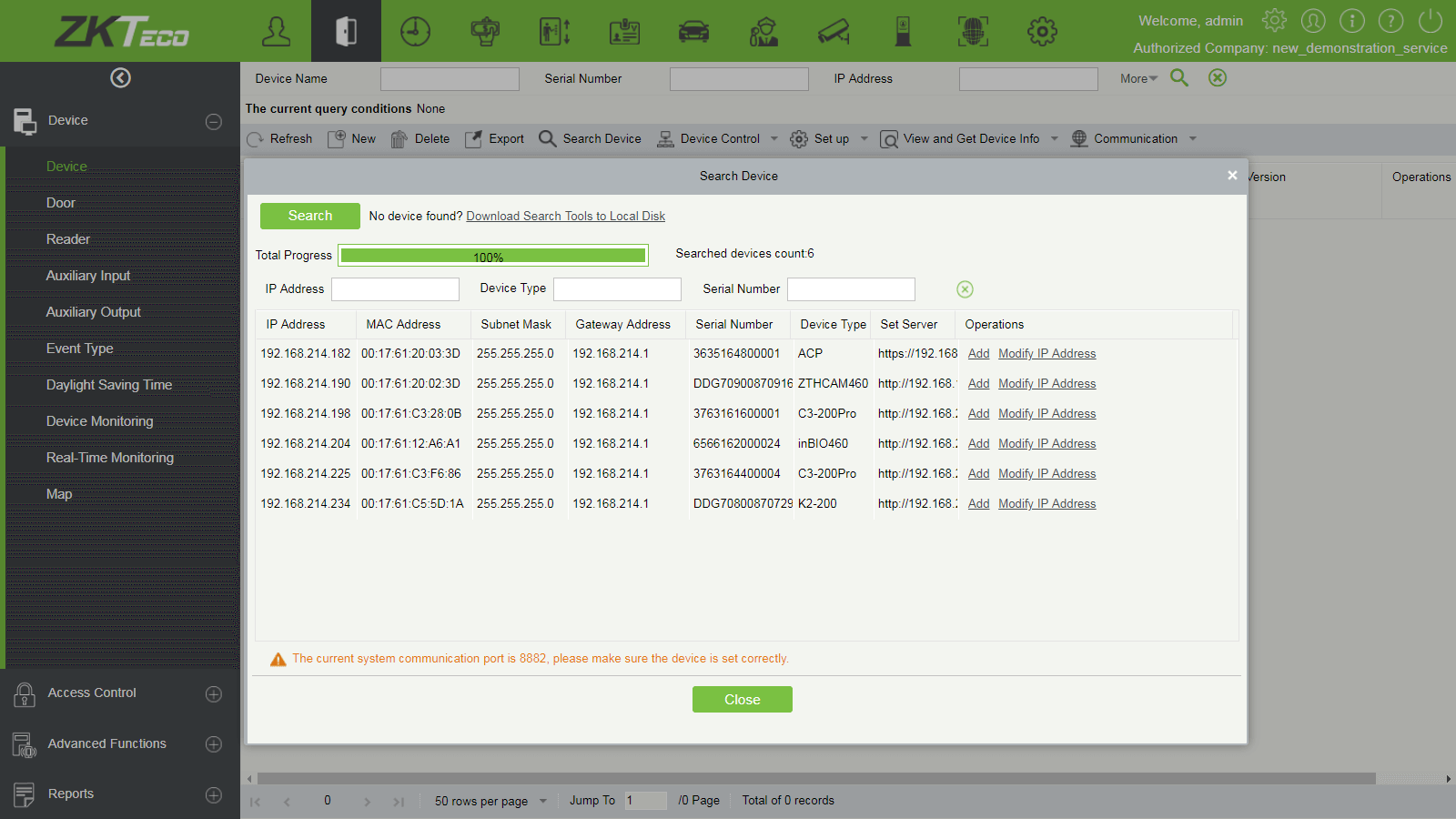Click the magnifier query icon beside More

point(1179,78)
